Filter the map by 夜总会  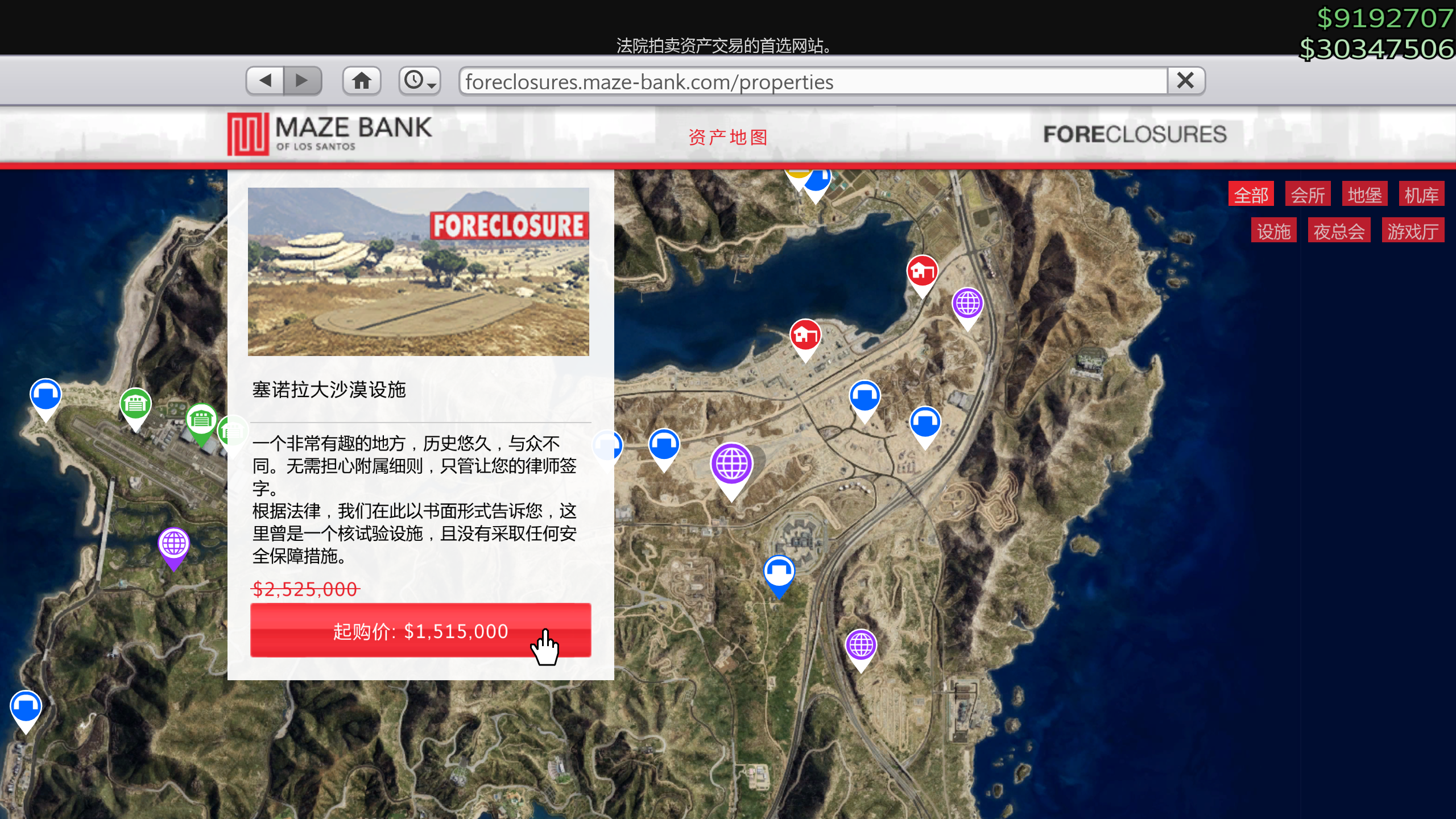pyautogui.click(x=1339, y=230)
